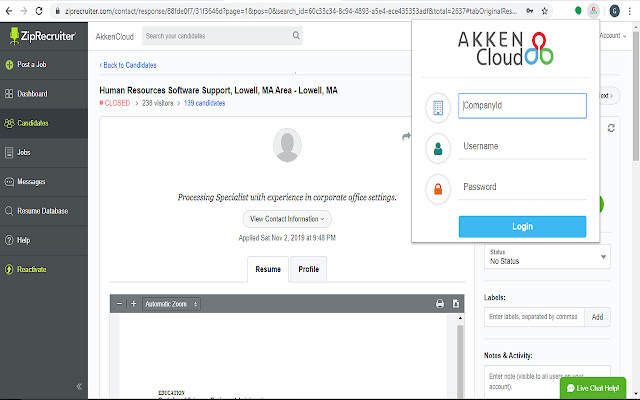Click the CompanyId input field
Image resolution: width=640 pixels, height=400 pixels.
point(522,106)
